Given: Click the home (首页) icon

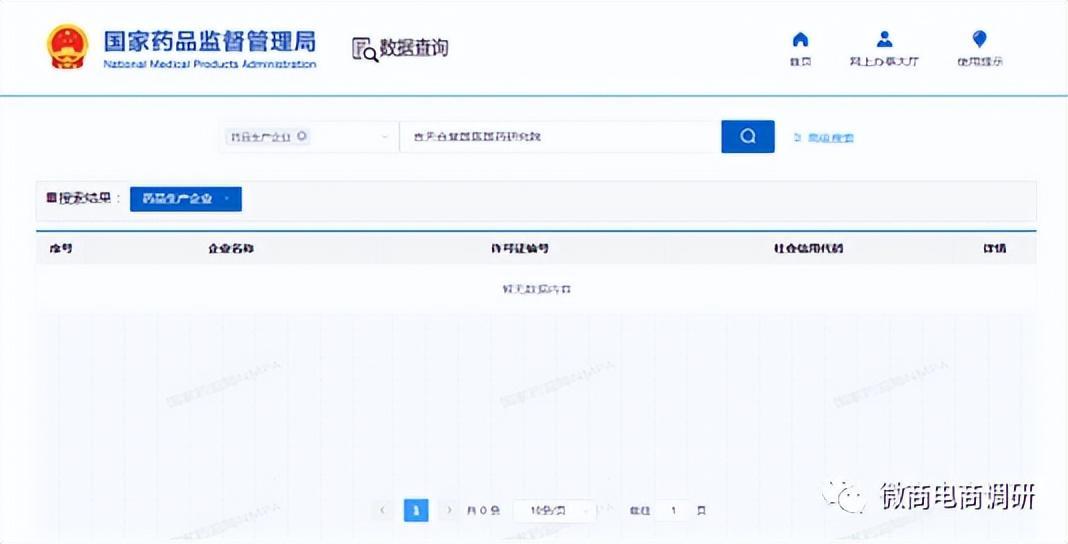Looking at the screenshot, I should 799,40.
